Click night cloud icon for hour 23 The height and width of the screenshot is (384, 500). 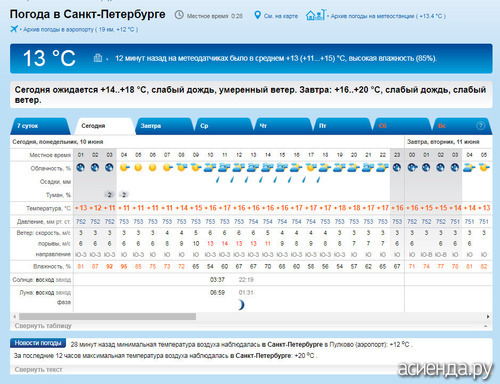(397, 167)
